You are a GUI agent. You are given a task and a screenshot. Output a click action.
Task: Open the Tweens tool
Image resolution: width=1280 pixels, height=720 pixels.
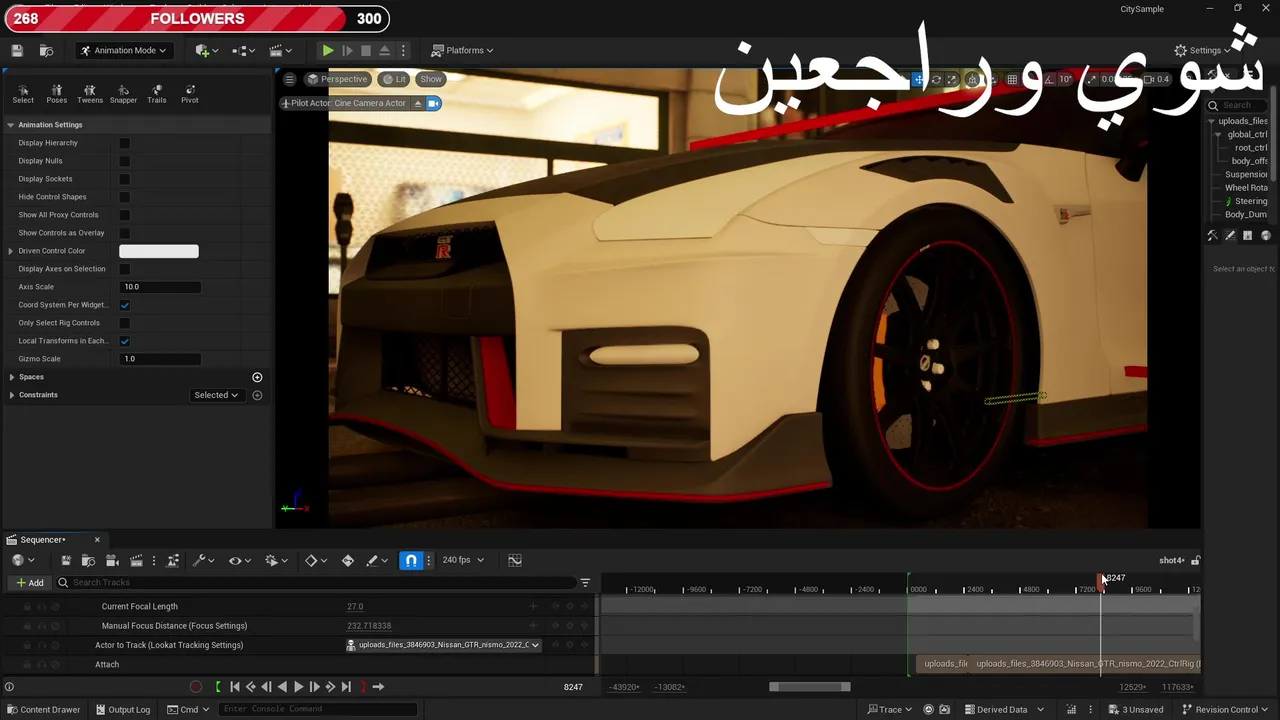click(90, 94)
